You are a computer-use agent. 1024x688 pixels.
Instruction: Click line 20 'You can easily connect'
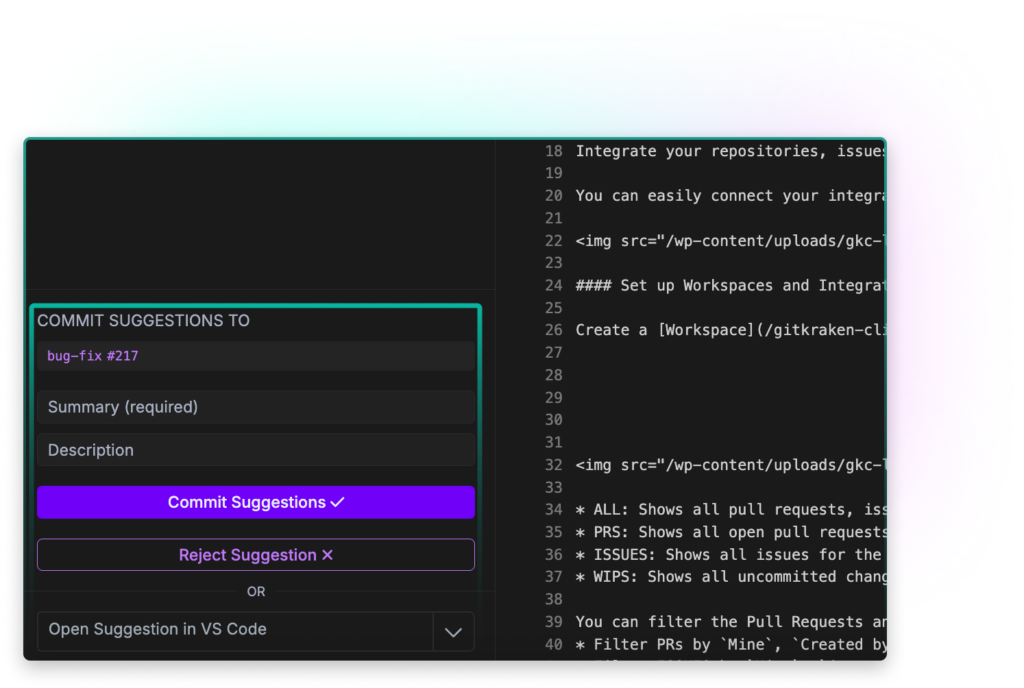tap(729, 196)
